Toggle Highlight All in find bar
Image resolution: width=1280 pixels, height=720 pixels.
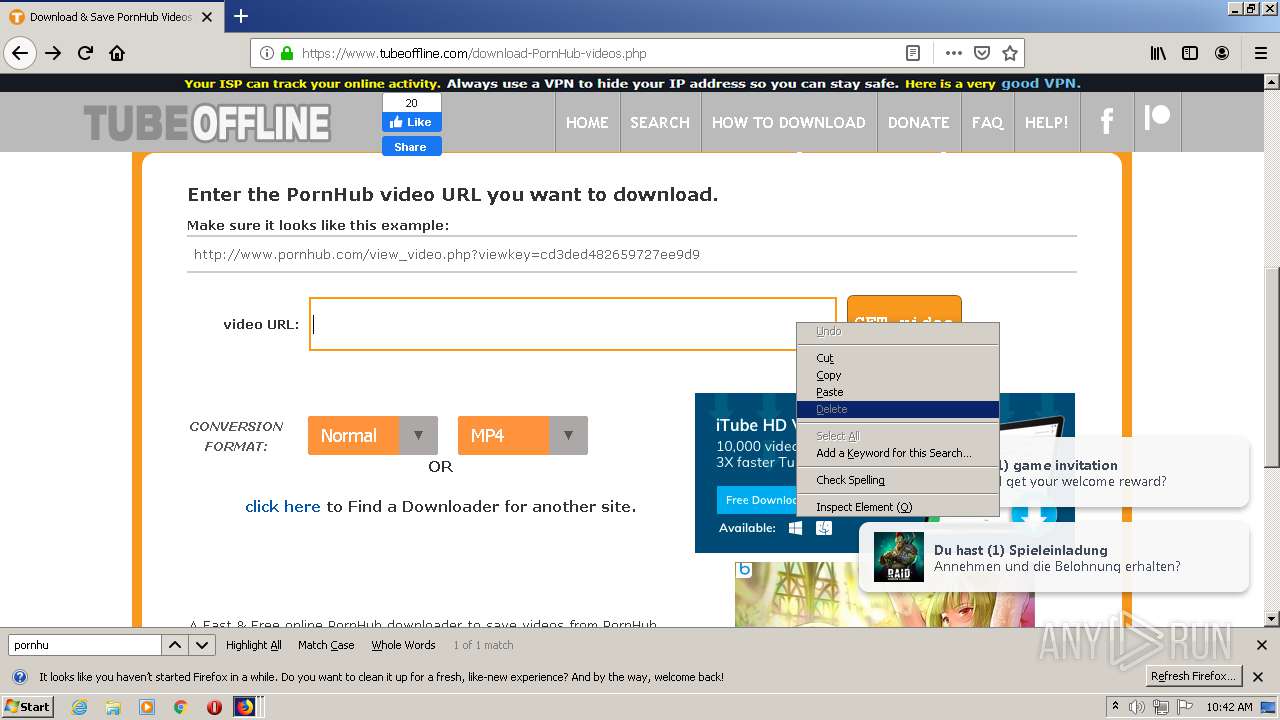(x=254, y=645)
